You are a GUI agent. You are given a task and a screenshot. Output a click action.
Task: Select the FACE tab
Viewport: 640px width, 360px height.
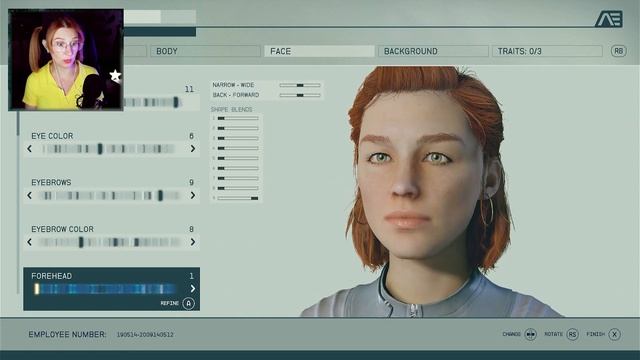coord(319,51)
